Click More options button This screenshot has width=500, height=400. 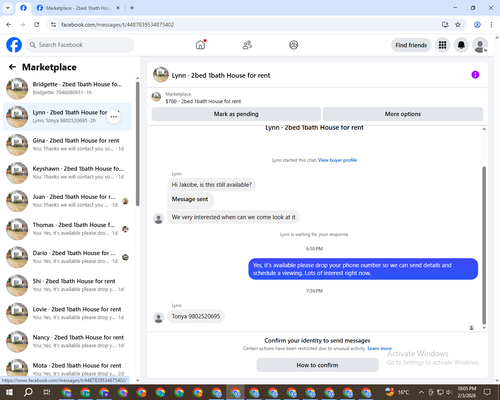(403, 114)
